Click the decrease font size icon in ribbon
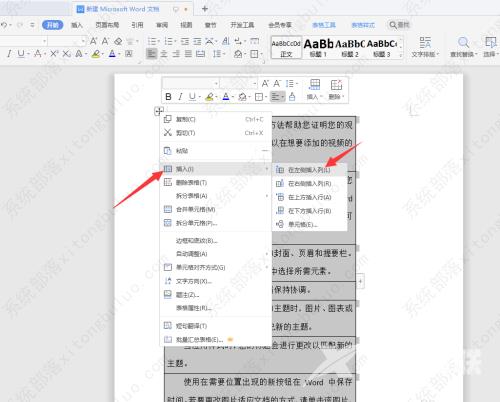500x402 pixels. pos(105,41)
